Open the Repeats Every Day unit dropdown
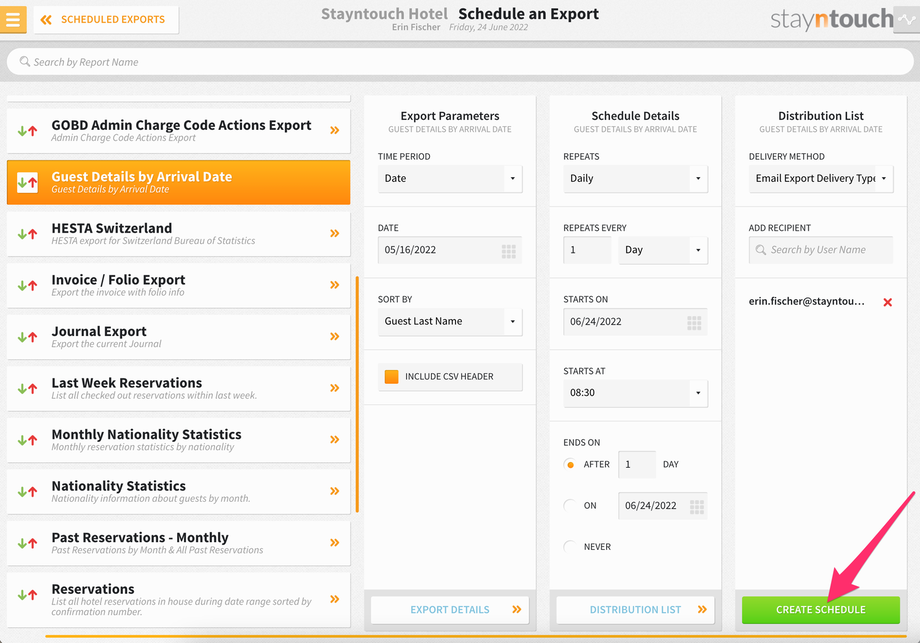Image resolution: width=920 pixels, height=643 pixels. [663, 250]
